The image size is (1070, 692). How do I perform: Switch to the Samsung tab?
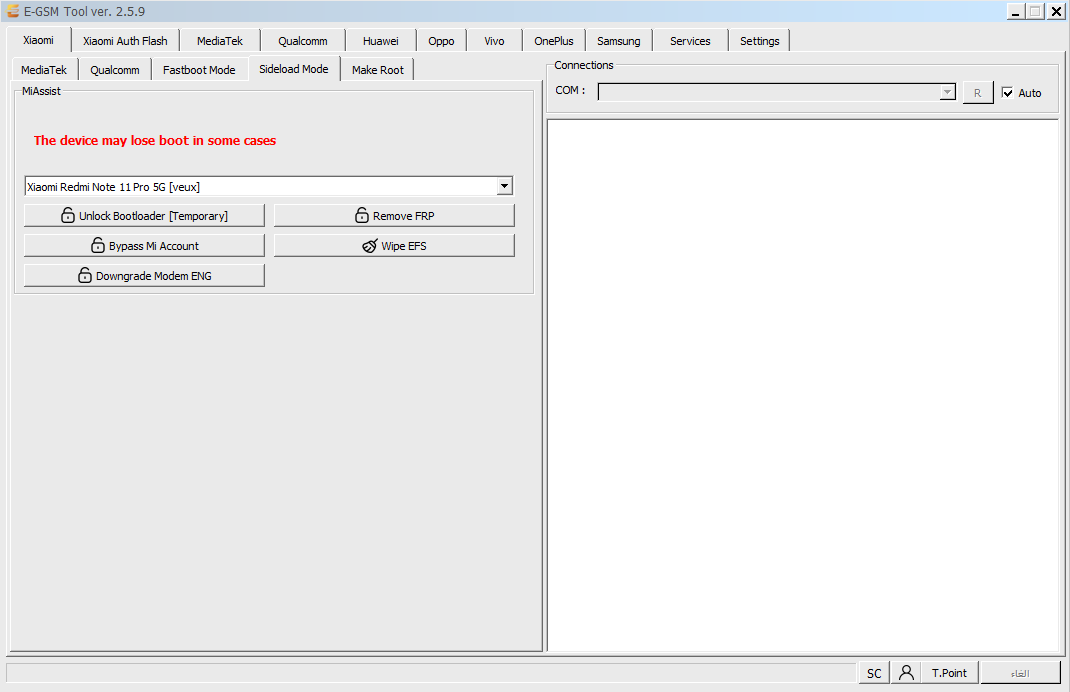coord(618,41)
